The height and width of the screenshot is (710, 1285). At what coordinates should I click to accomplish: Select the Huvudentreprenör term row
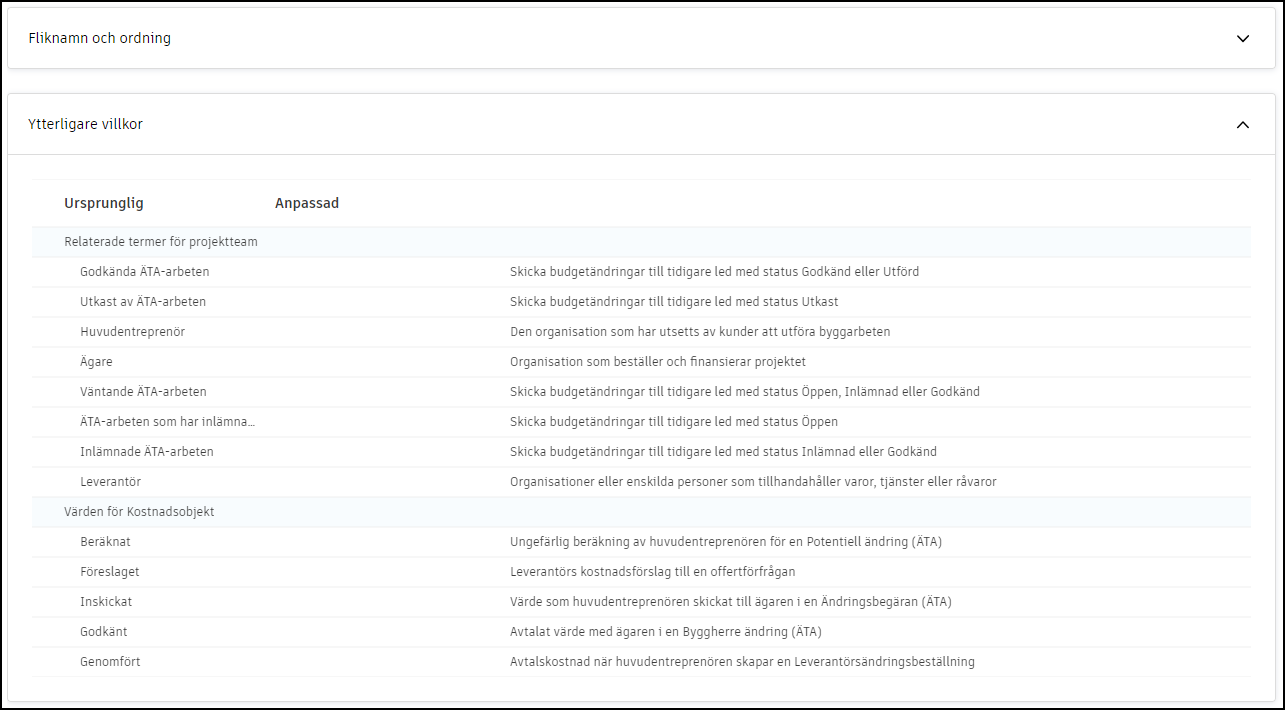click(x=133, y=332)
